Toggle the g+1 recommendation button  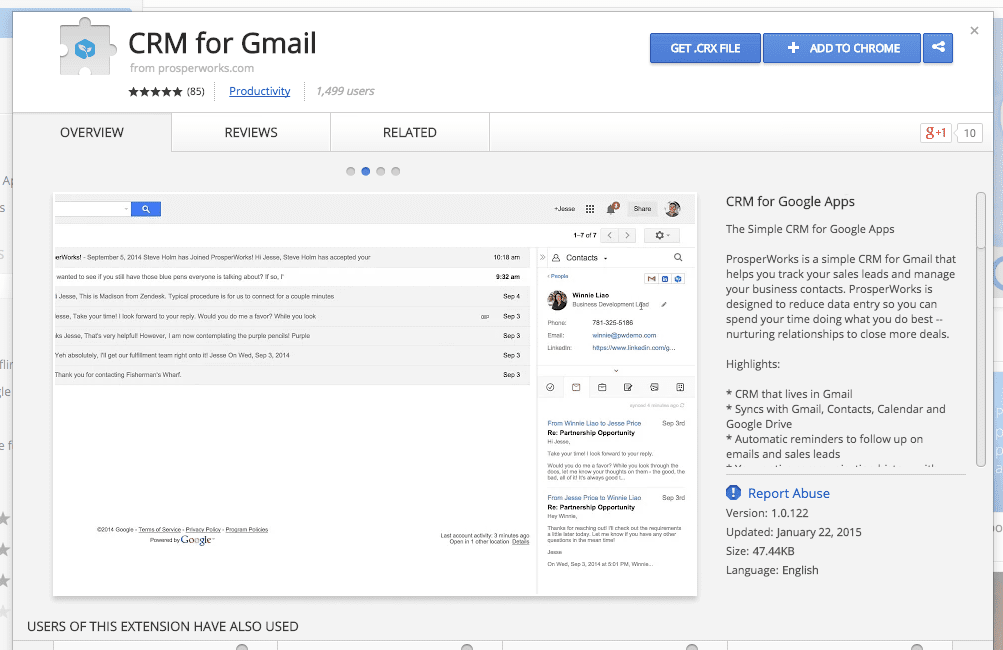coord(934,132)
